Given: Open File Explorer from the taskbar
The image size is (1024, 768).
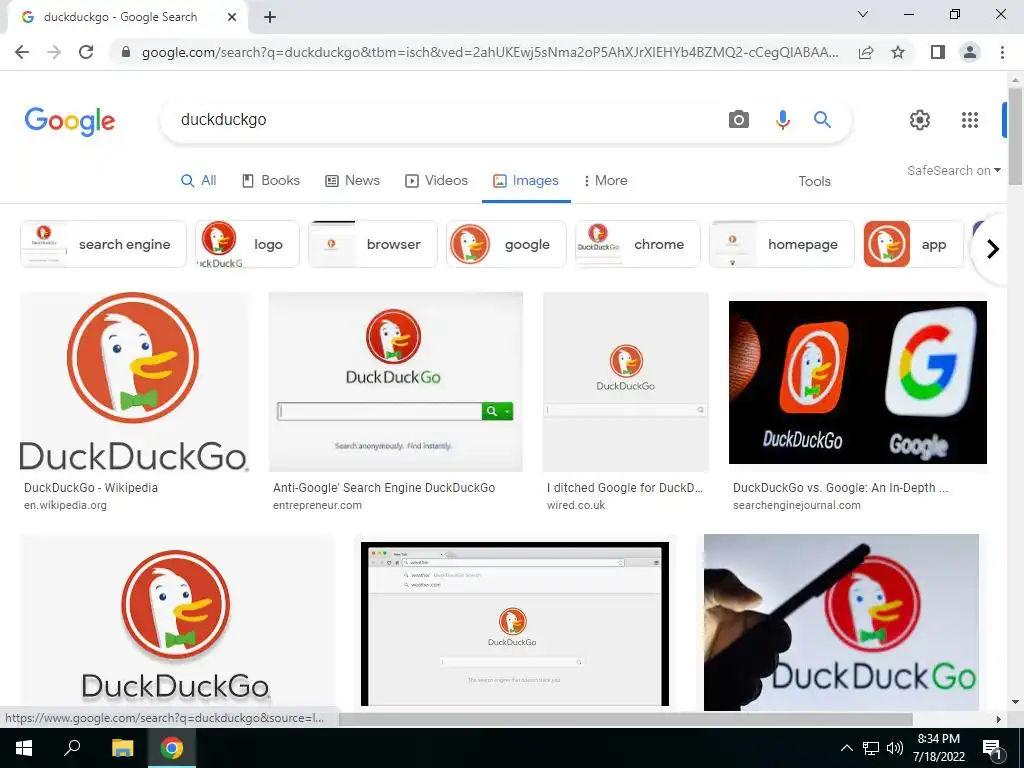Looking at the screenshot, I should click(122, 748).
